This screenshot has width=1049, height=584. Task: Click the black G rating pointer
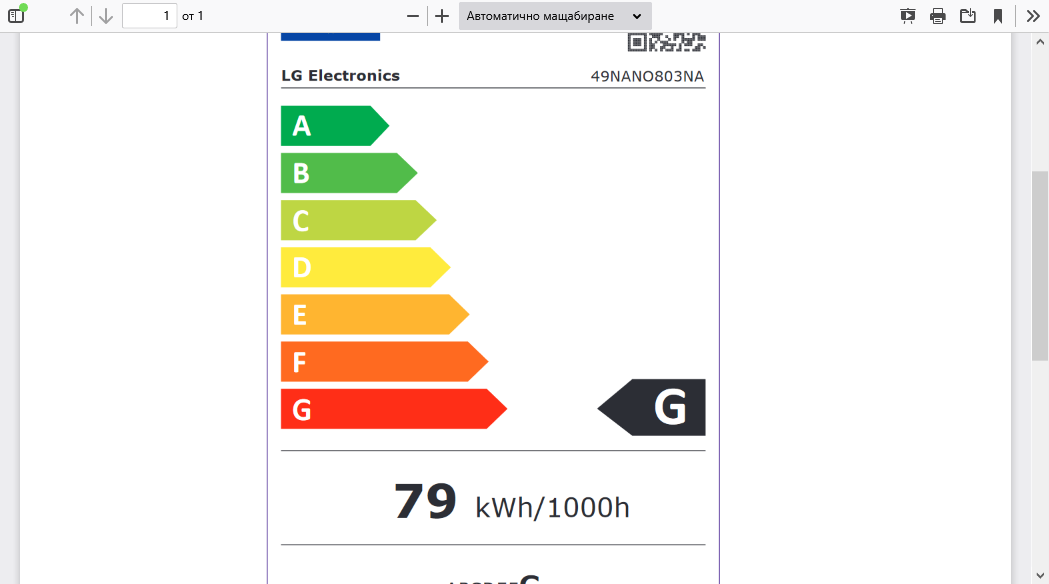point(652,407)
